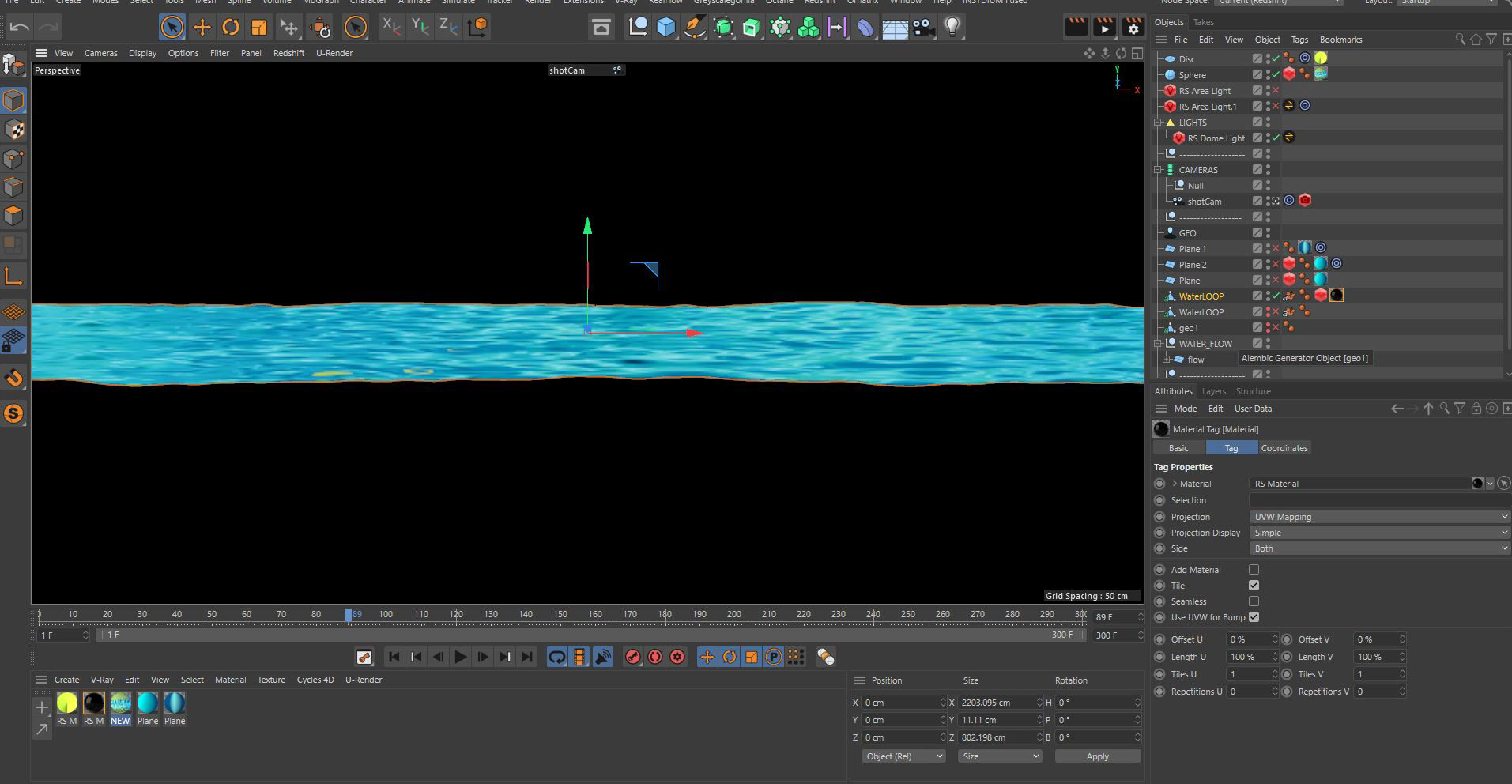
Task: Enable the Seamless checkbox
Action: click(x=1254, y=601)
